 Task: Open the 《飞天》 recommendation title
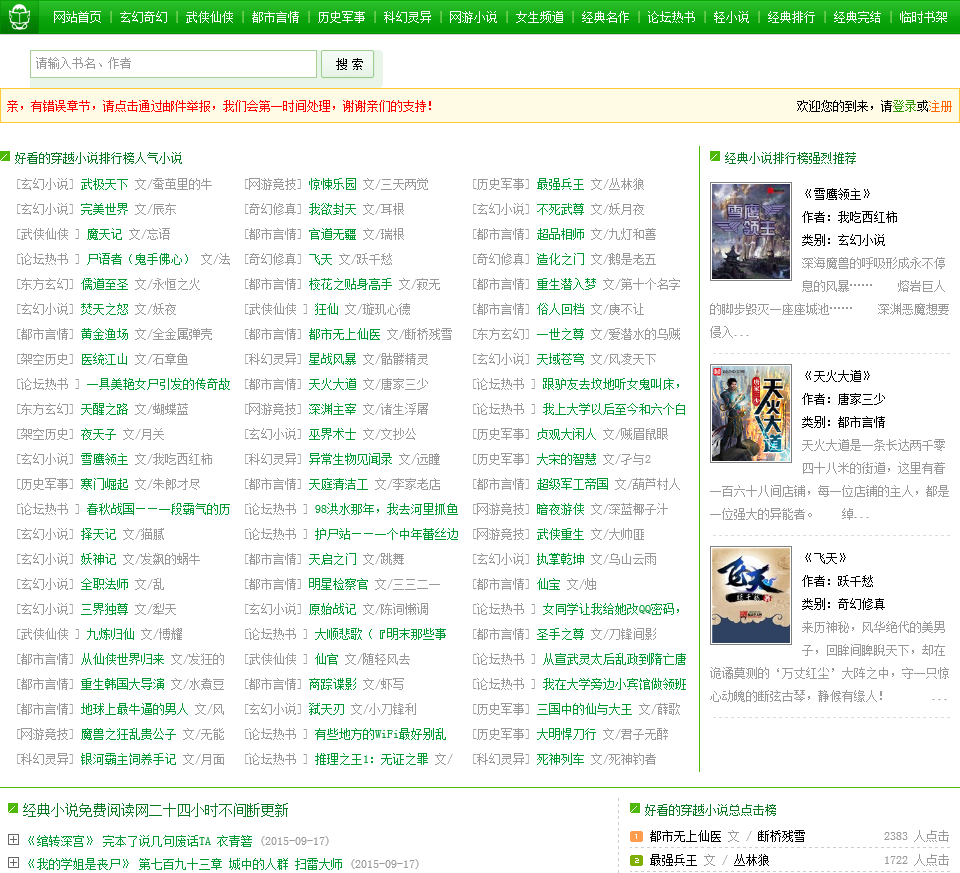[825, 558]
